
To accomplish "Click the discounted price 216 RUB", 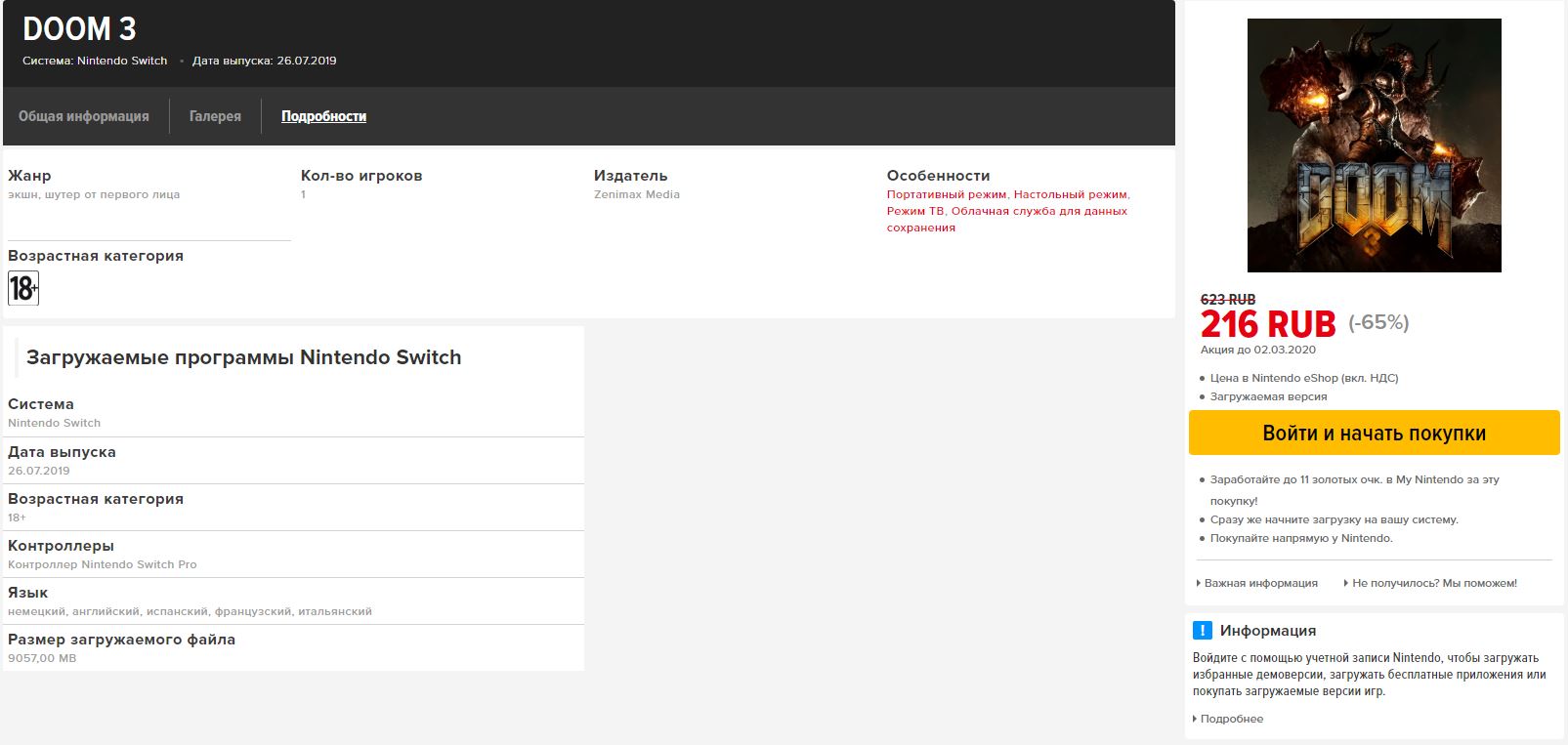I will click(x=1268, y=323).
